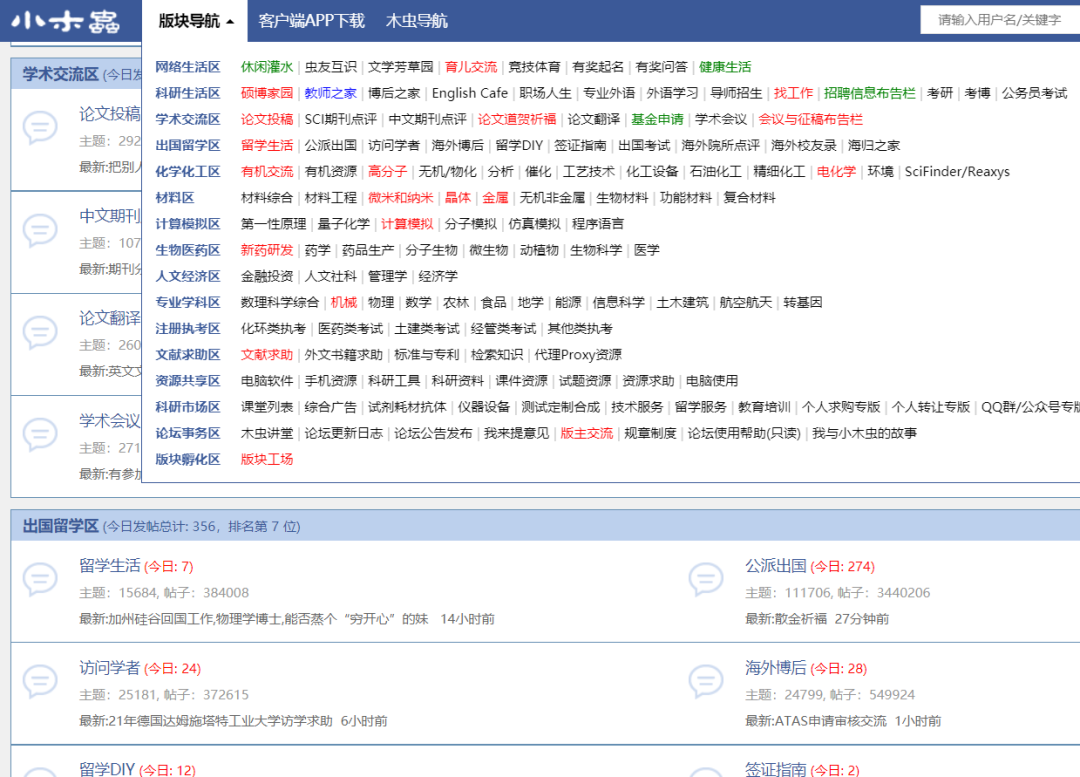Open the 文献求助区 category
This screenshot has width=1080, height=777.
click(187, 355)
